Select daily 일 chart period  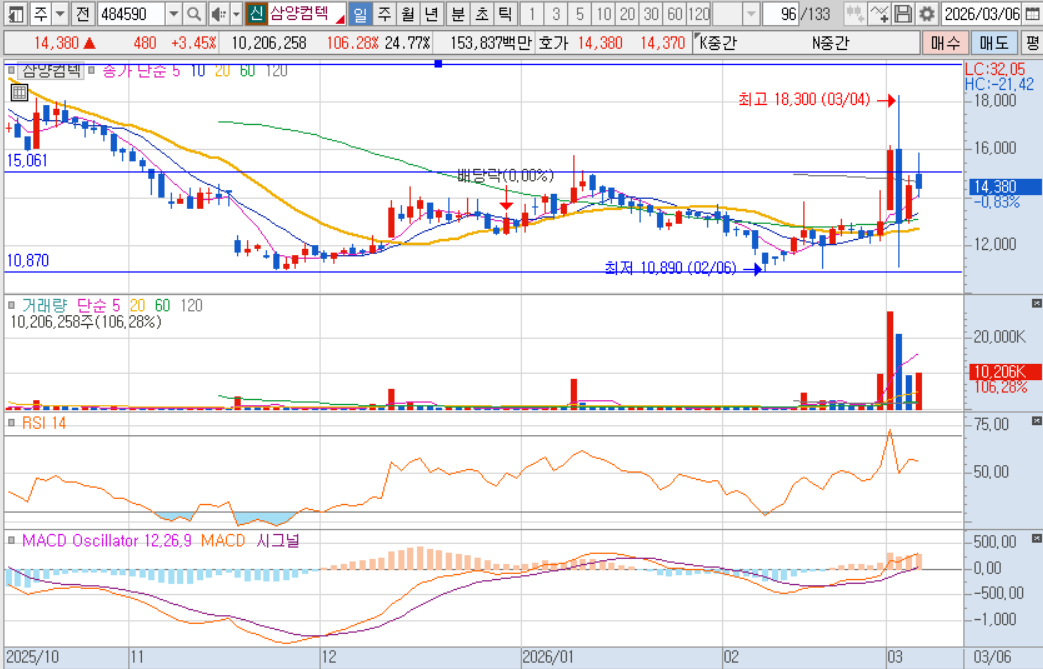click(360, 13)
